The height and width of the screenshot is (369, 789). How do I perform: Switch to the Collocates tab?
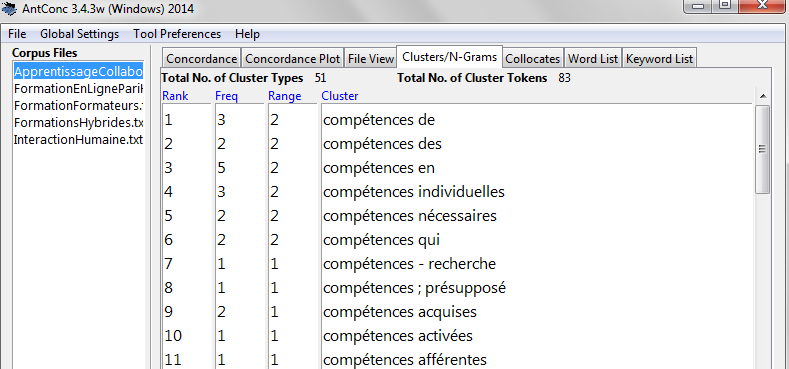click(x=532, y=58)
